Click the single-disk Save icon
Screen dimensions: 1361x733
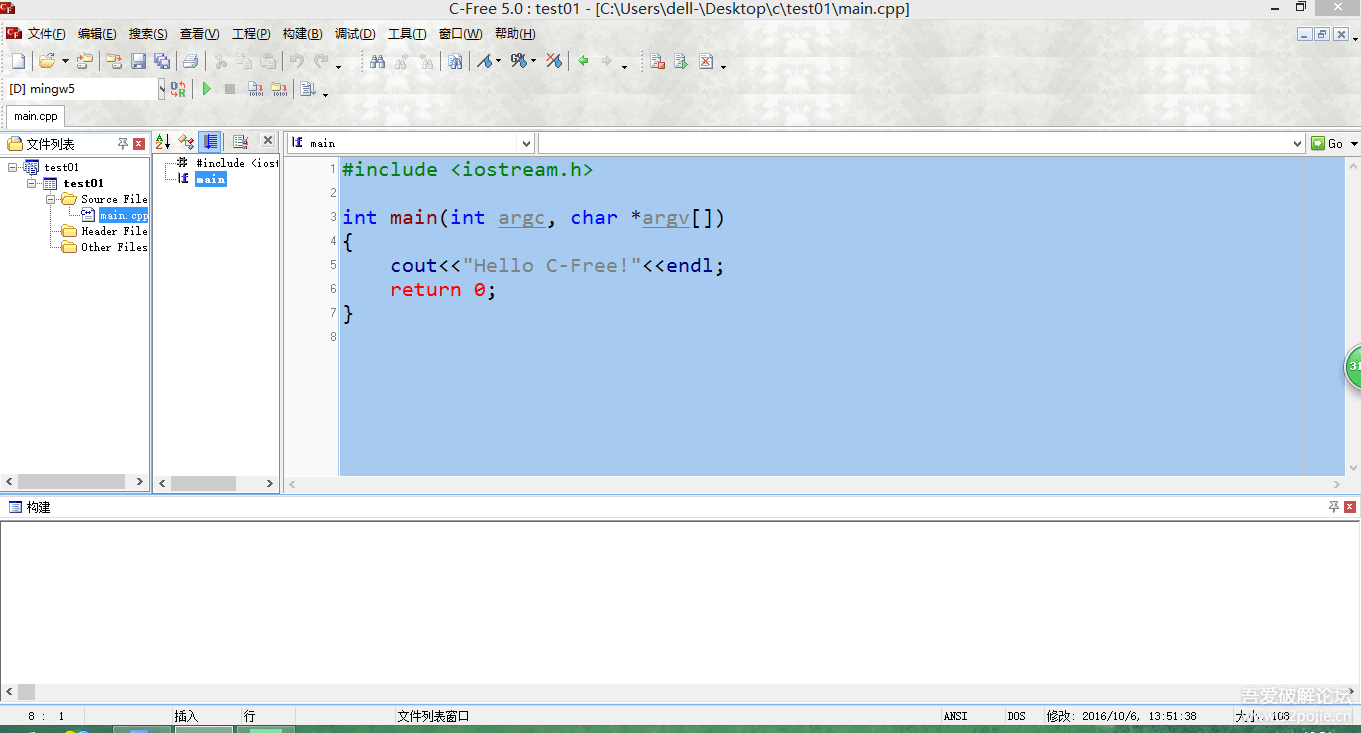click(139, 62)
